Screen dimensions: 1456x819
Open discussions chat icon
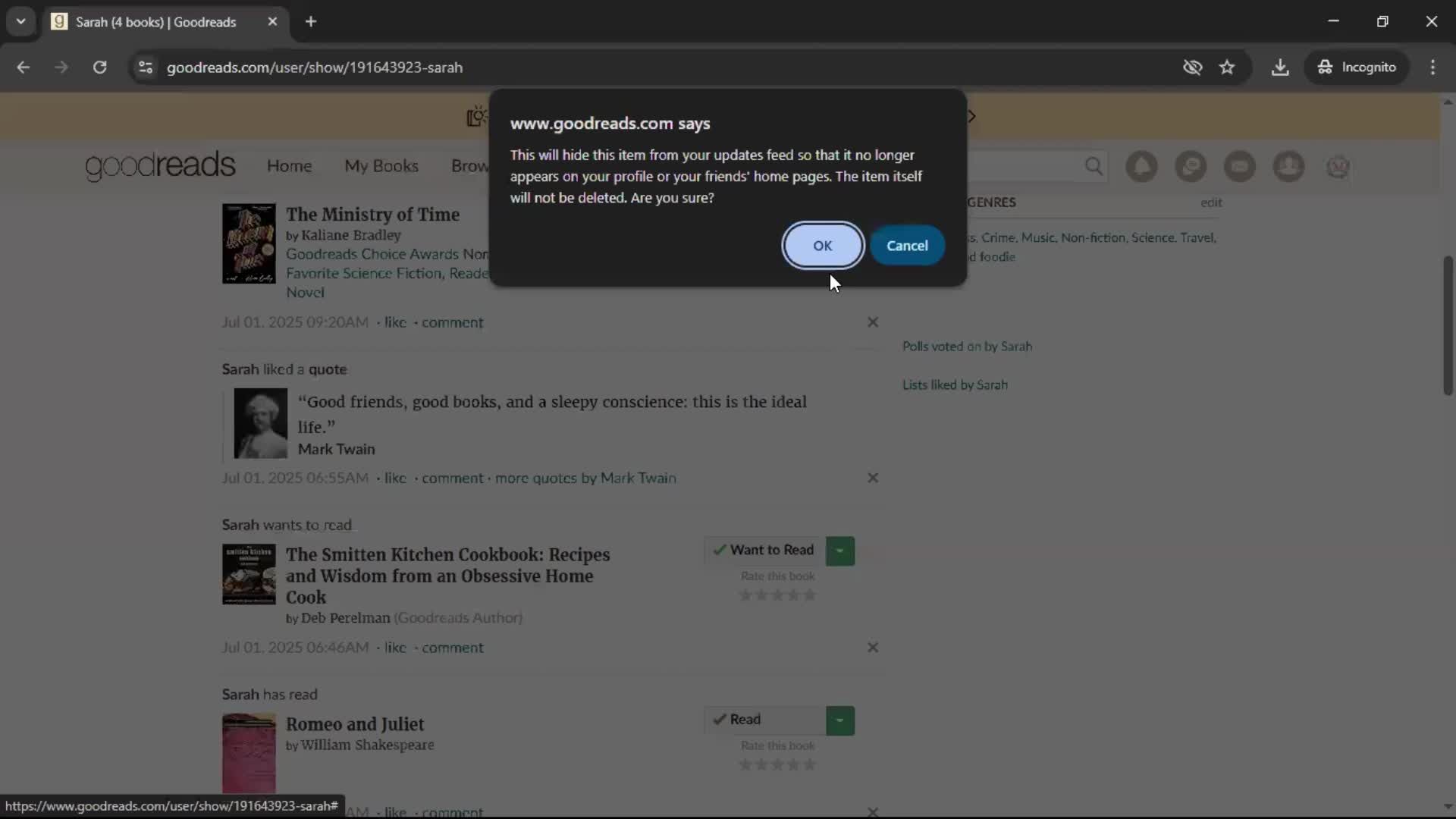(1191, 166)
